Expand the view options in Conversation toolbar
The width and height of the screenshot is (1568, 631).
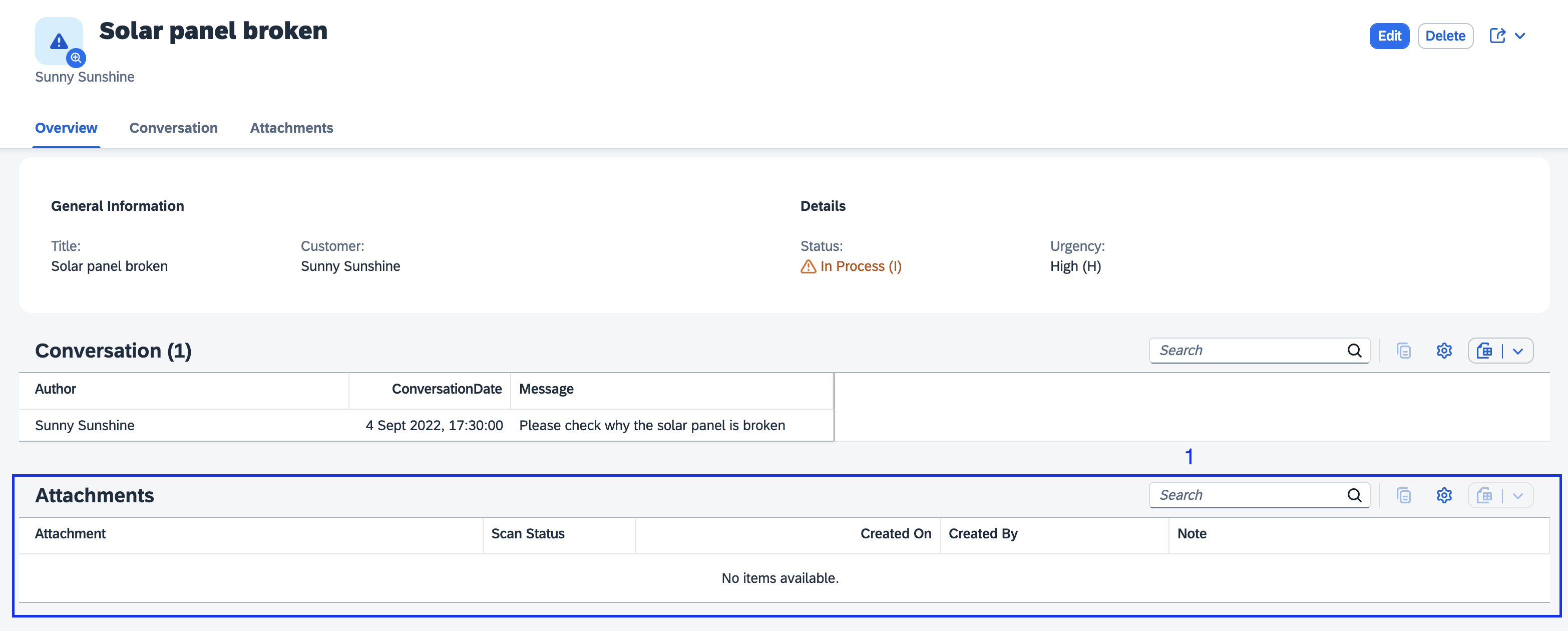[x=1525, y=350]
